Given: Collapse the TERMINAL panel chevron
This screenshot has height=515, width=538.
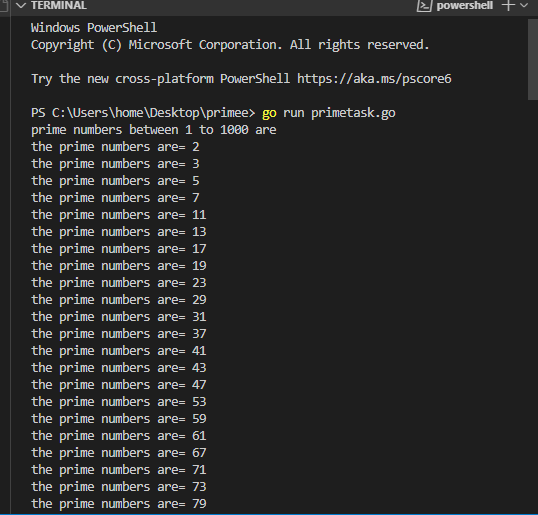Looking at the screenshot, I should pyautogui.click(x=21, y=5).
